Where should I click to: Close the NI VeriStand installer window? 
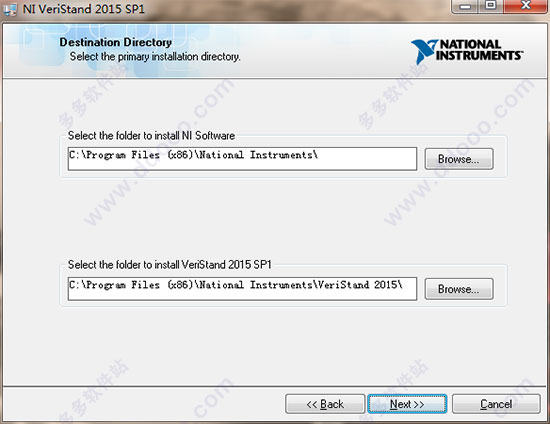click(525, 6)
